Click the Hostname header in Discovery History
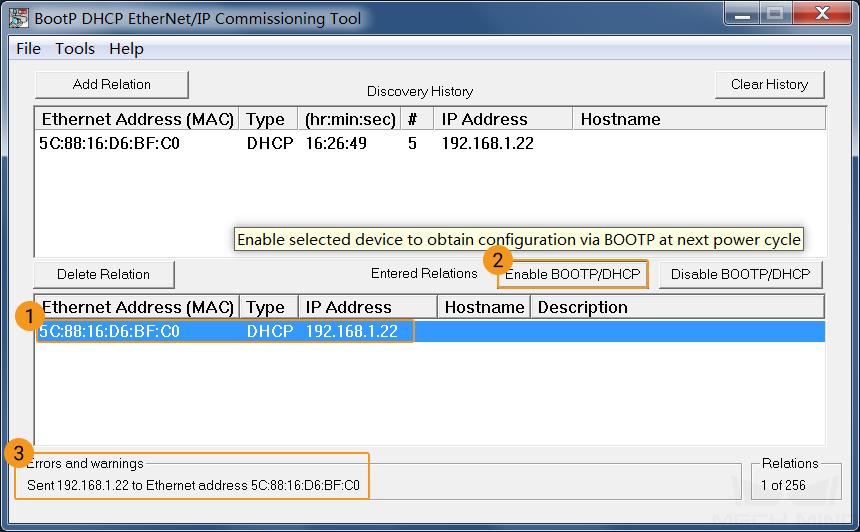This screenshot has width=860, height=532. pos(699,119)
